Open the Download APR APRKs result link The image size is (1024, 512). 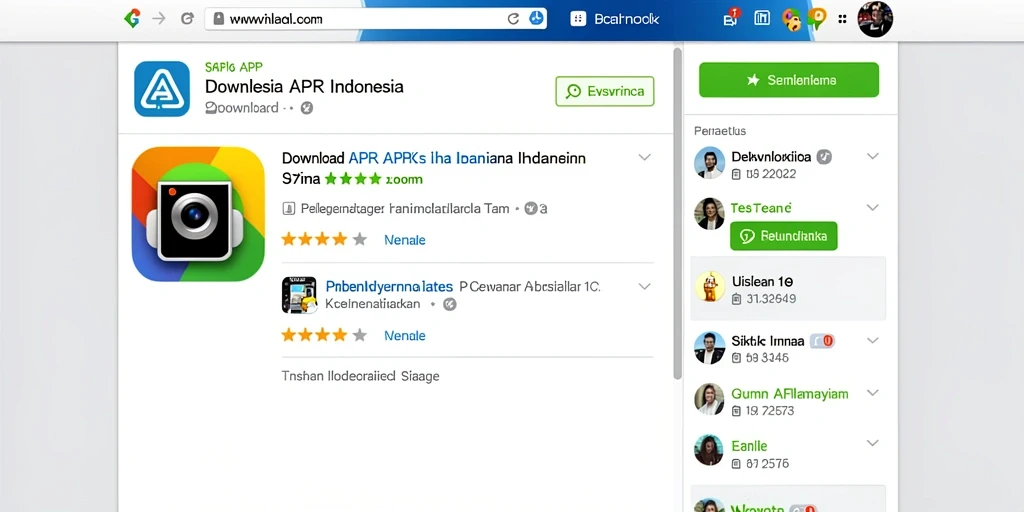(434, 158)
